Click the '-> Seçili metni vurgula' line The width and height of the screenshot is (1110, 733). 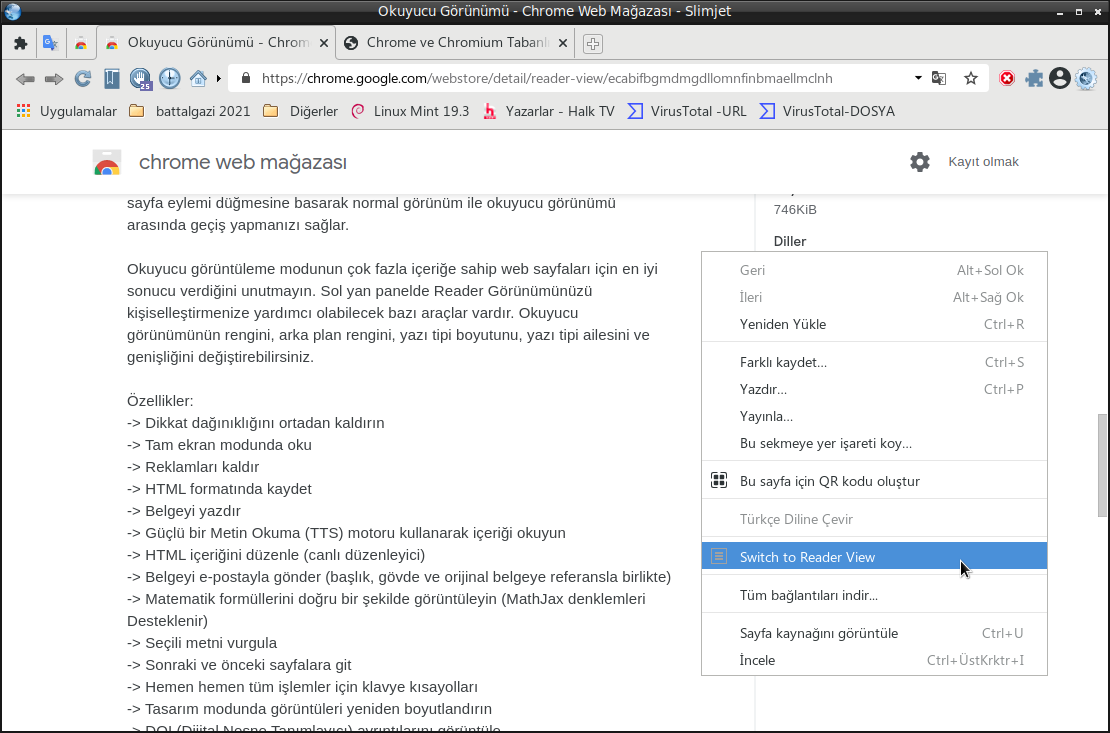[202, 643]
